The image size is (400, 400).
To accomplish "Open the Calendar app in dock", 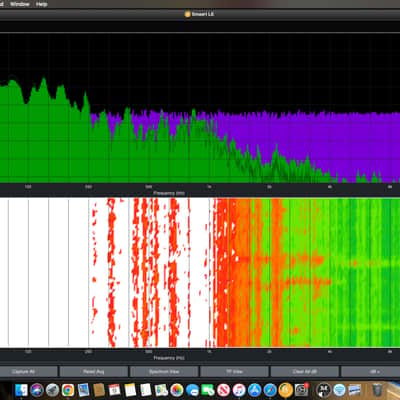I will [115, 389].
